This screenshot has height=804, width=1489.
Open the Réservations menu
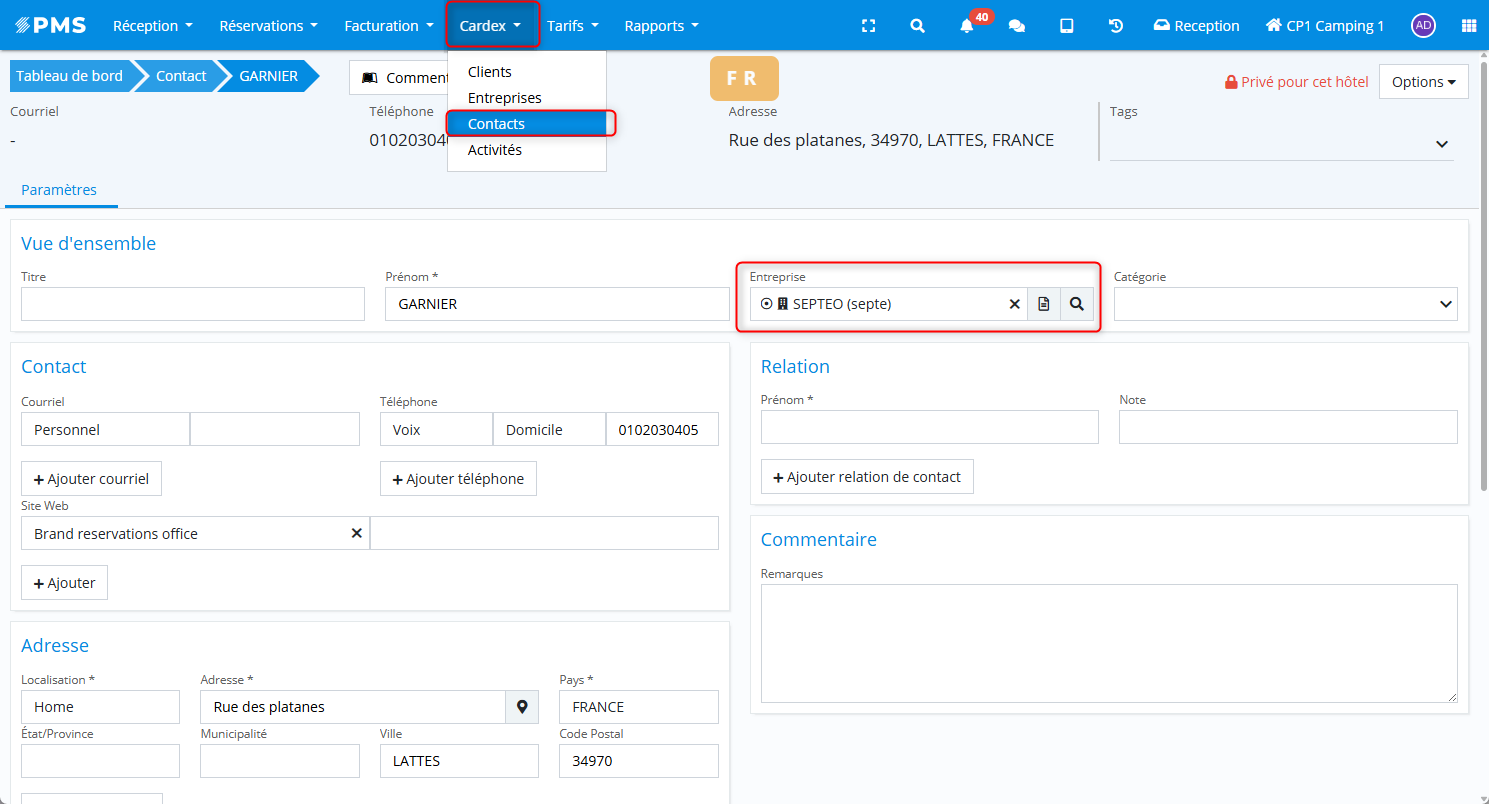[x=268, y=26]
